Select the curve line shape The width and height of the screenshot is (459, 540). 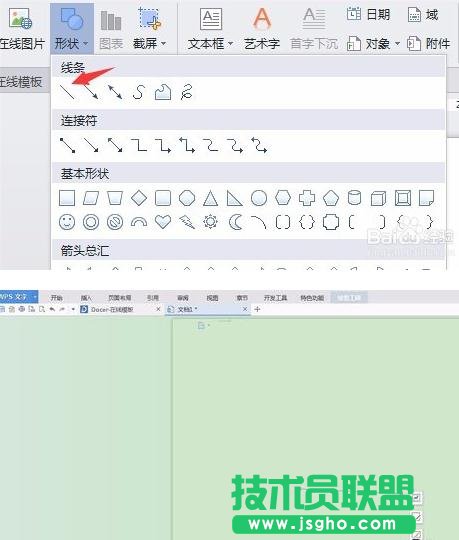point(139,92)
